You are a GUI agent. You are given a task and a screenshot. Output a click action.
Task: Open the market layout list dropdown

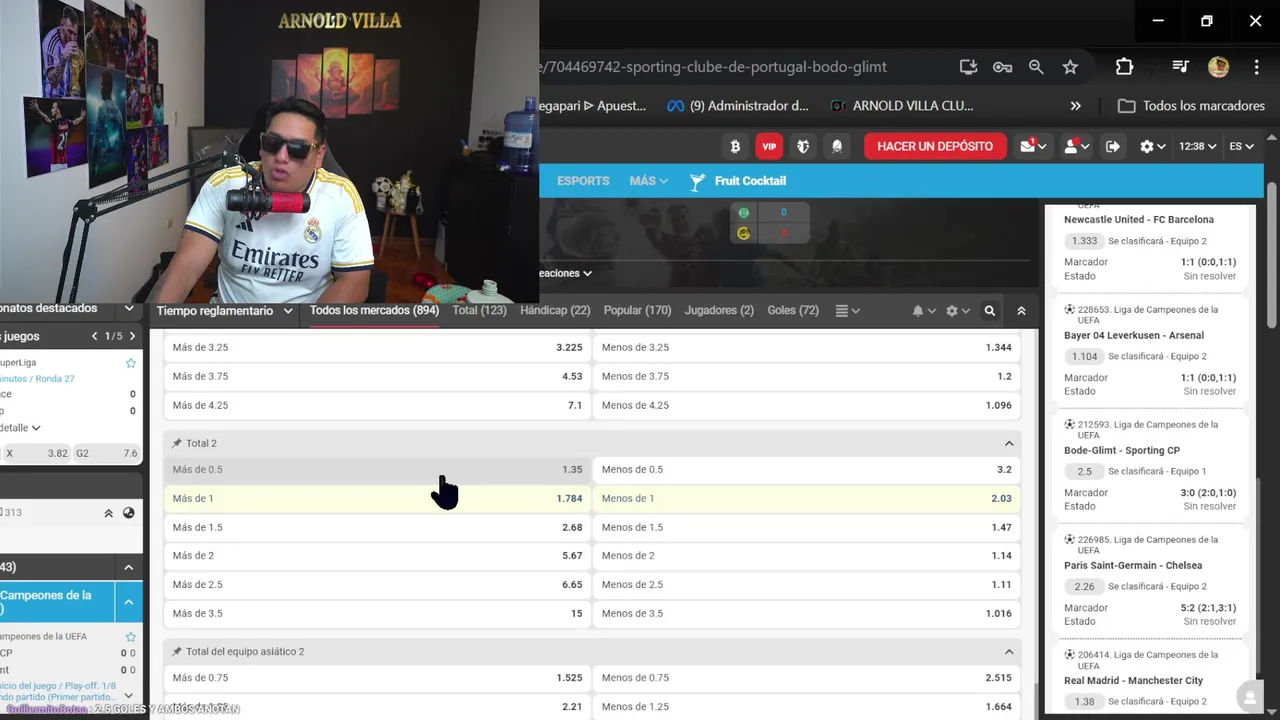click(x=847, y=311)
